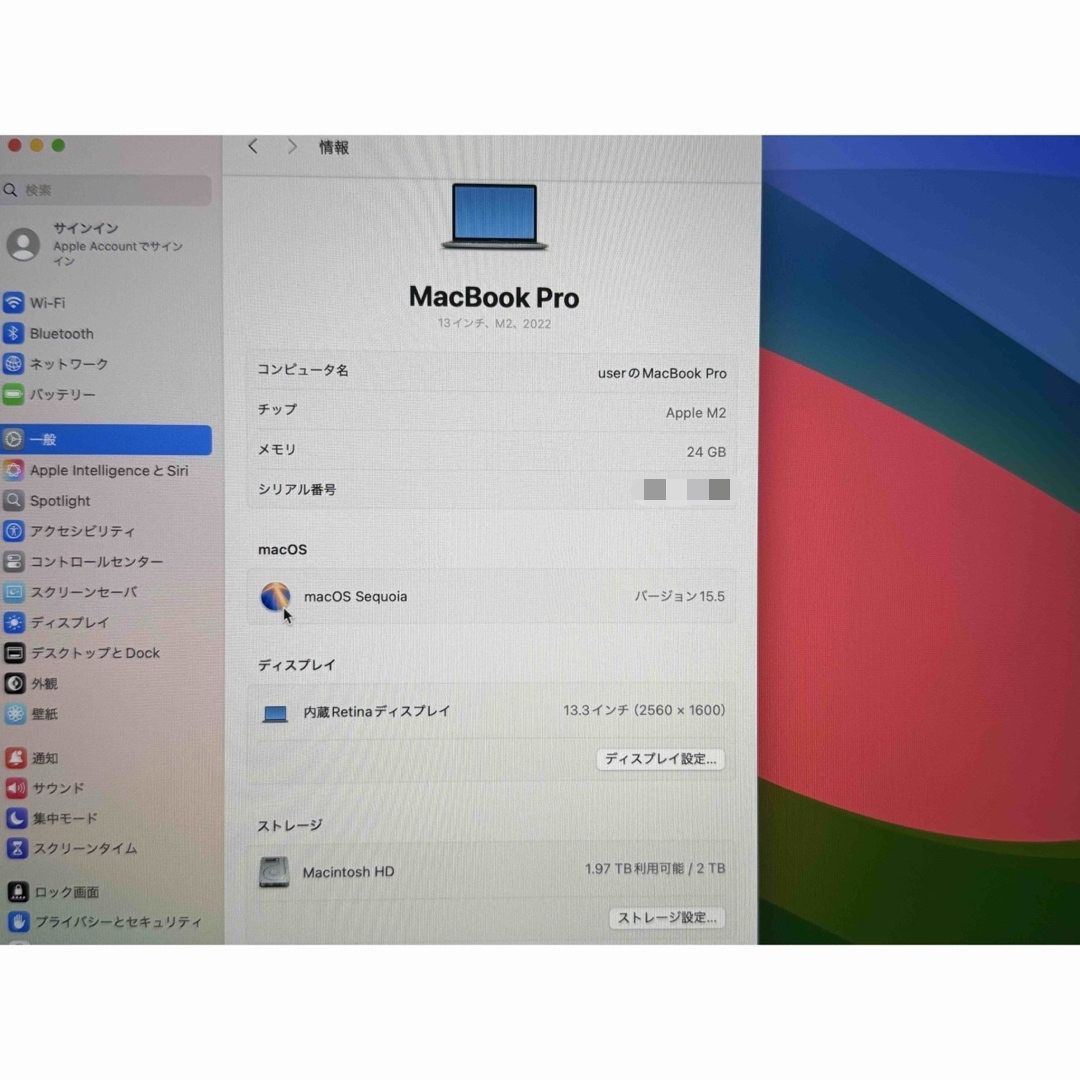Go back with the left chevron
Image resolution: width=1080 pixels, height=1080 pixels.
tap(253, 147)
